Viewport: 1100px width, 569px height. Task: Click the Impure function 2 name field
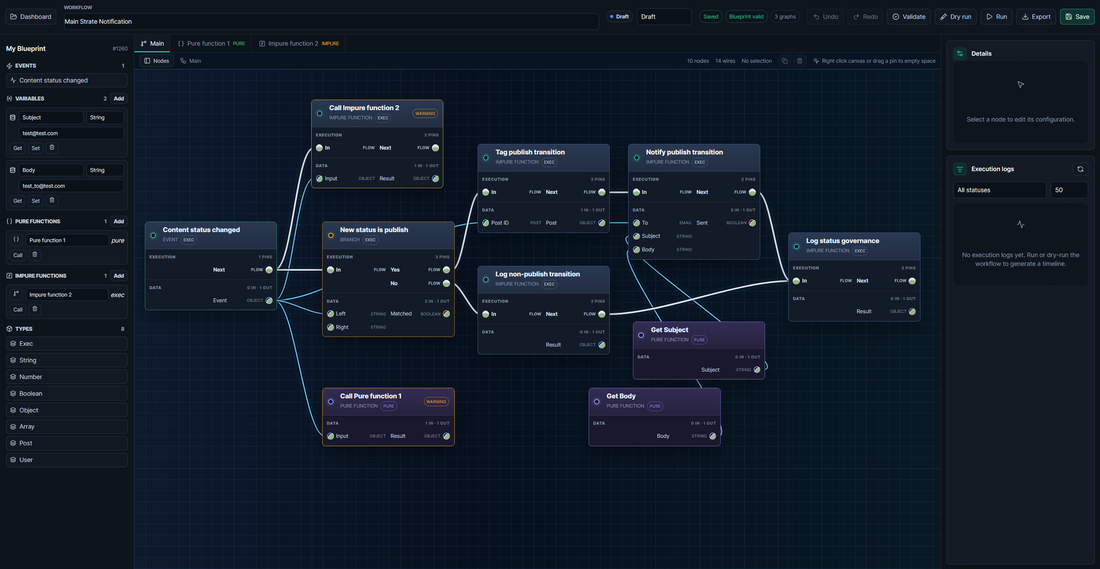[x=67, y=295]
